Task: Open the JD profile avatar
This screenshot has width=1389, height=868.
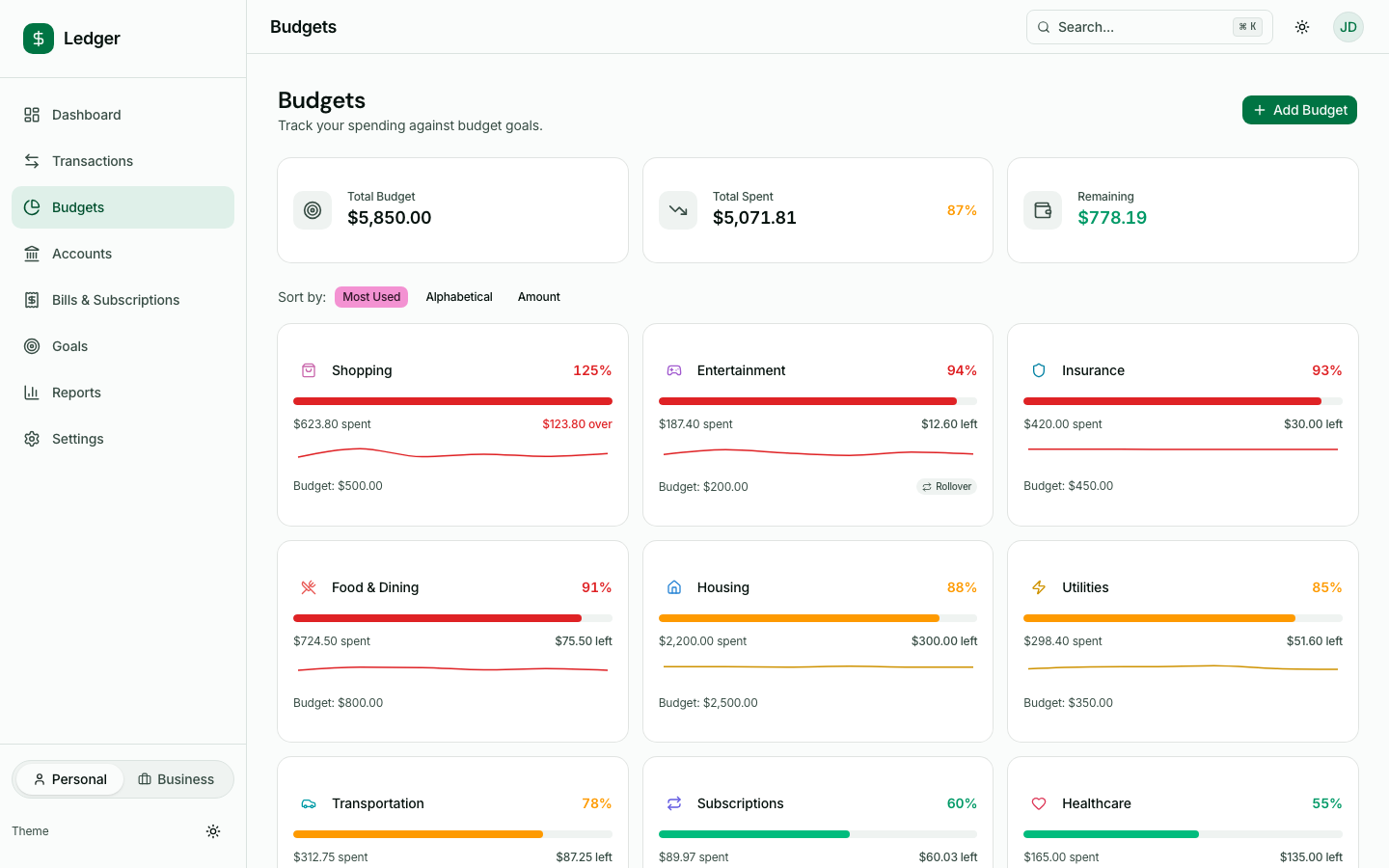Action: coord(1348,27)
